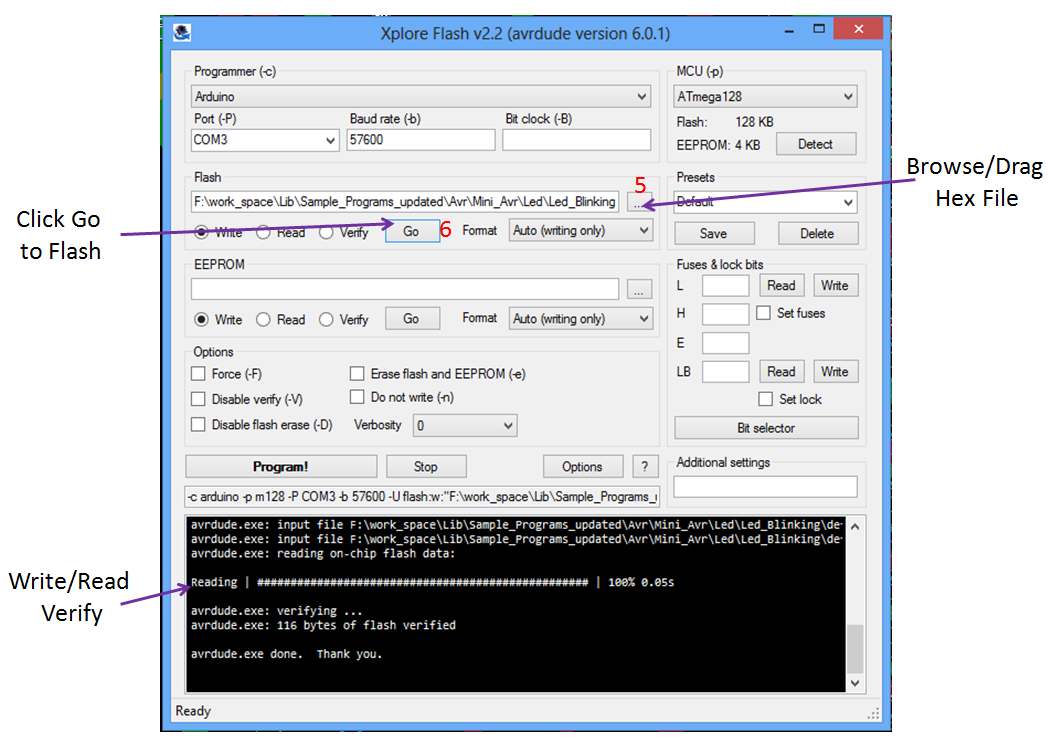Viewport: 1048px width, 749px height.
Task: Click the Xplore Flash app icon in title bar
Action: 182,32
